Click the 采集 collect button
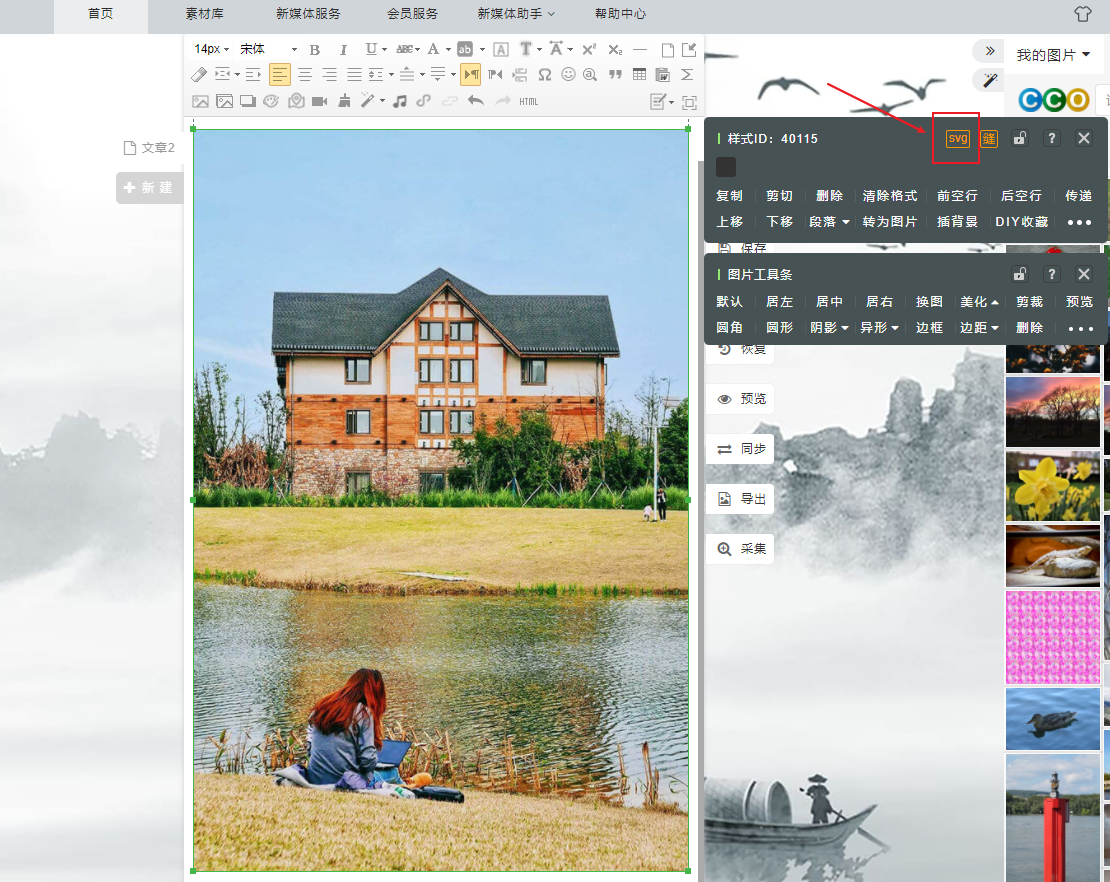 pyautogui.click(x=740, y=549)
